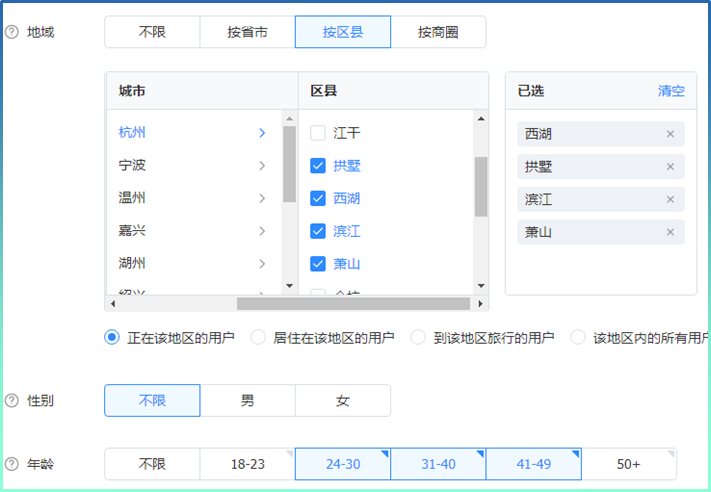Uncheck the 拱墅 district checkbox
The width and height of the screenshot is (711, 492).
coord(317,166)
